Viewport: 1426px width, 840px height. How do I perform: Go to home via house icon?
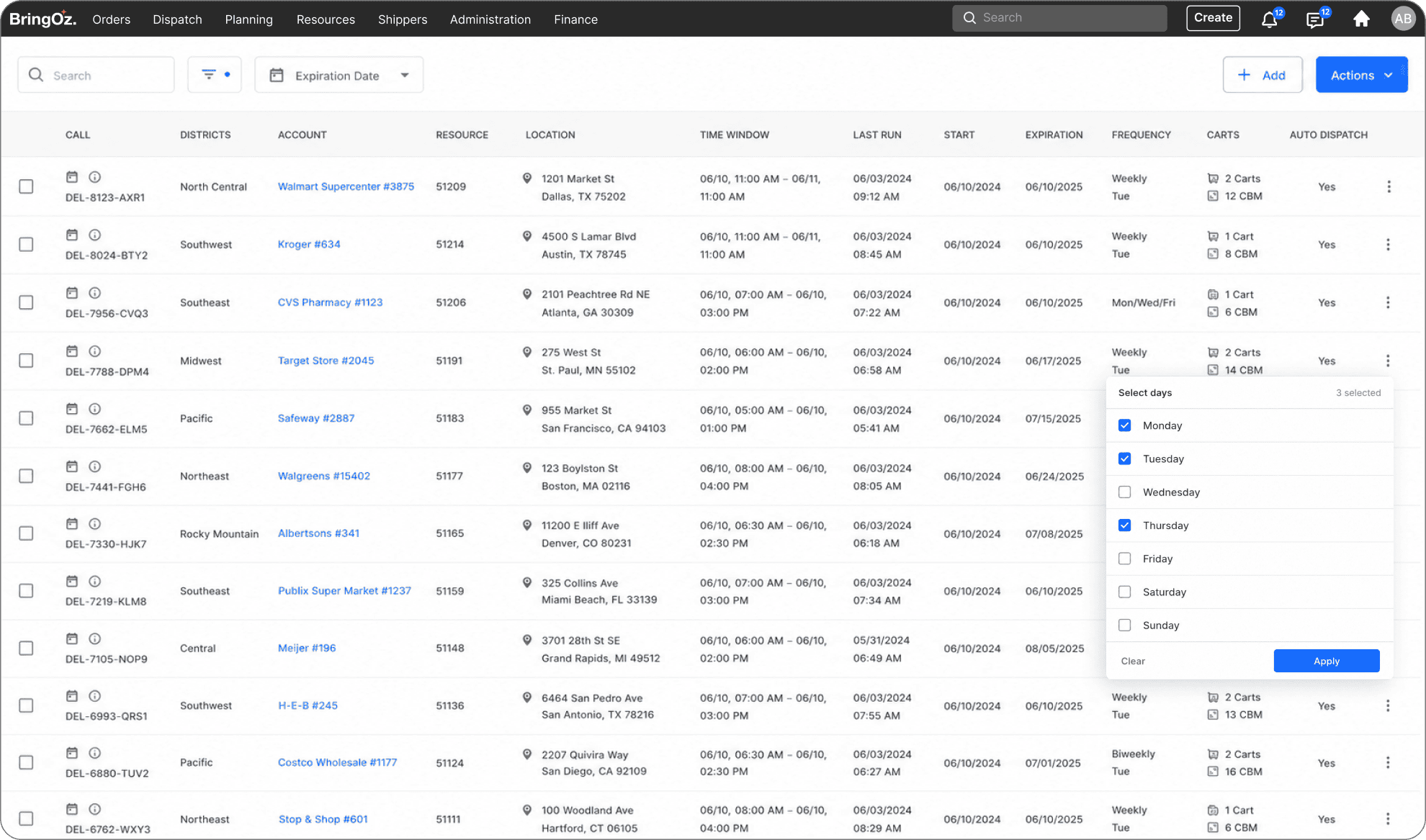click(1361, 19)
